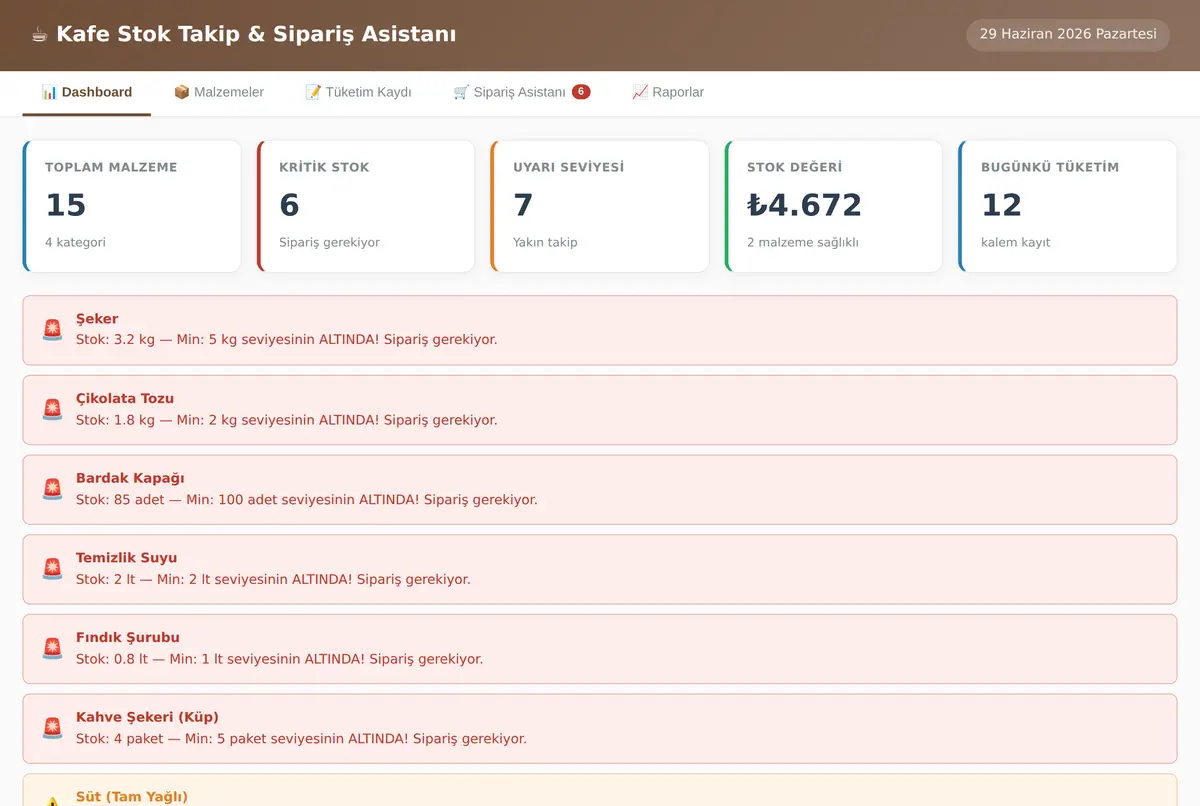The image size is (1200, 806).
Task: Click the siren icon beside Şeker alert
Action: pos(52,330)
